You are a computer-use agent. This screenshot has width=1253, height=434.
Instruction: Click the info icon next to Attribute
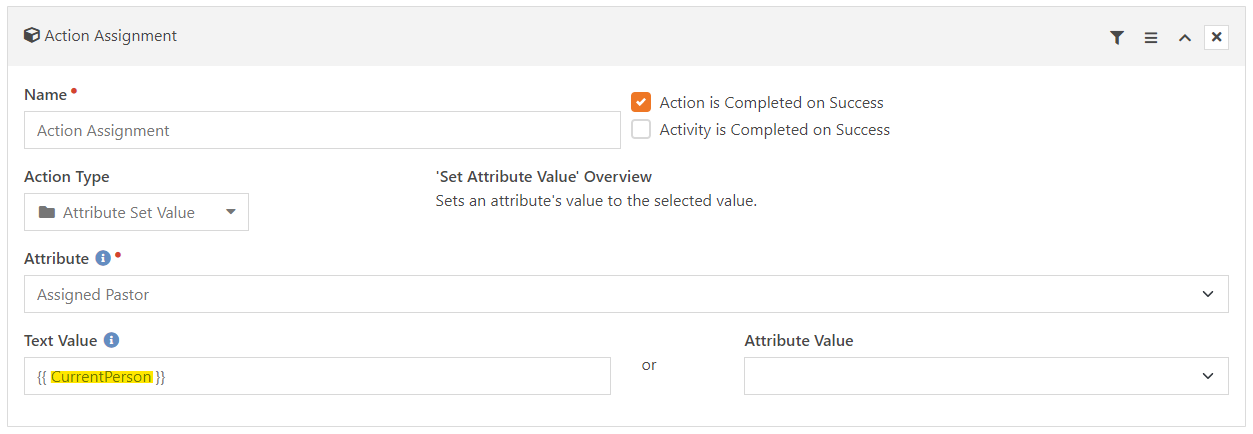click(x=102, y=258)
